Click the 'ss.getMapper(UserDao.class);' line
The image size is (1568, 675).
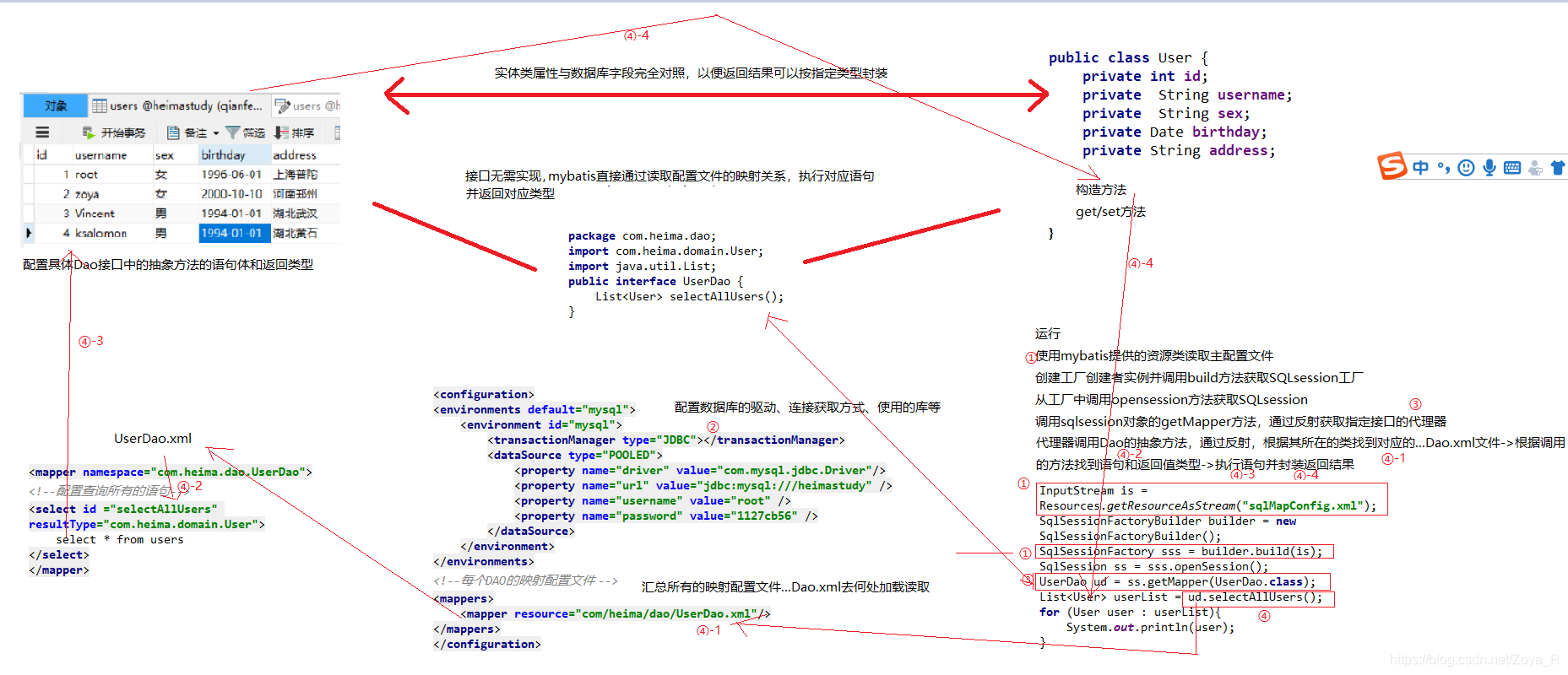[1177, 582]
